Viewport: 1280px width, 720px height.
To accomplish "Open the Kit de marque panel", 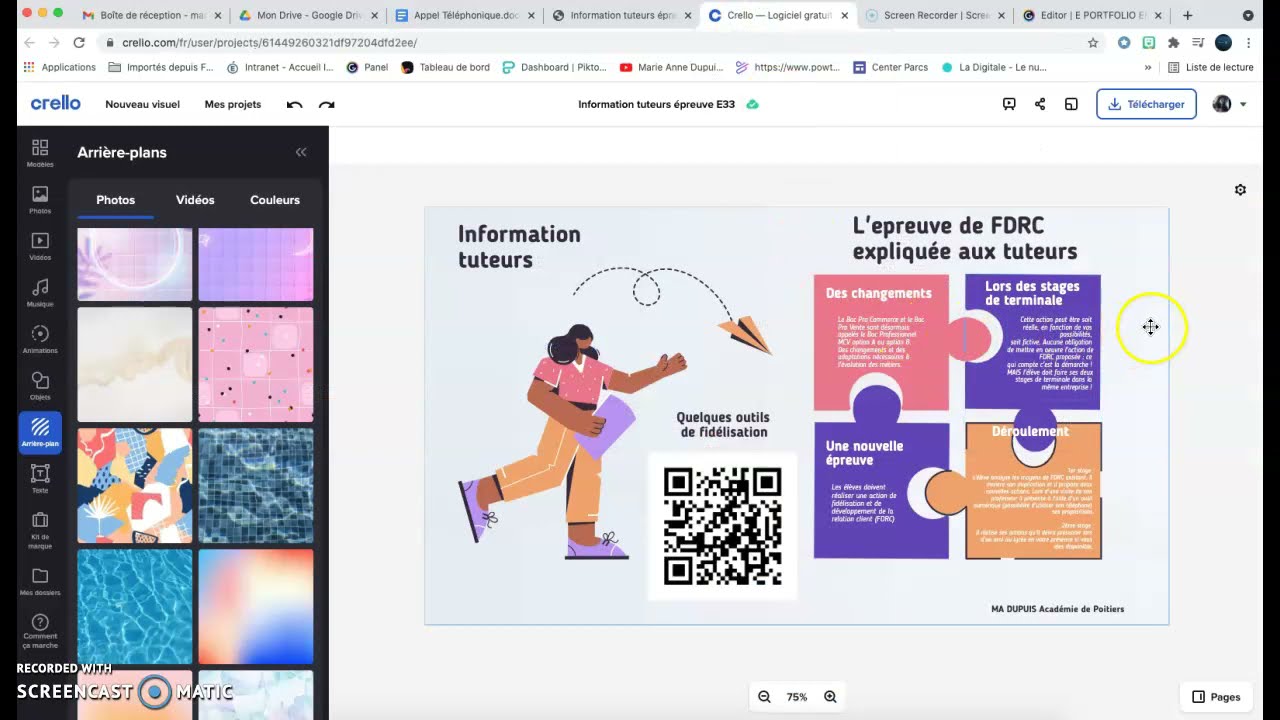I will (x=40, y=529).
